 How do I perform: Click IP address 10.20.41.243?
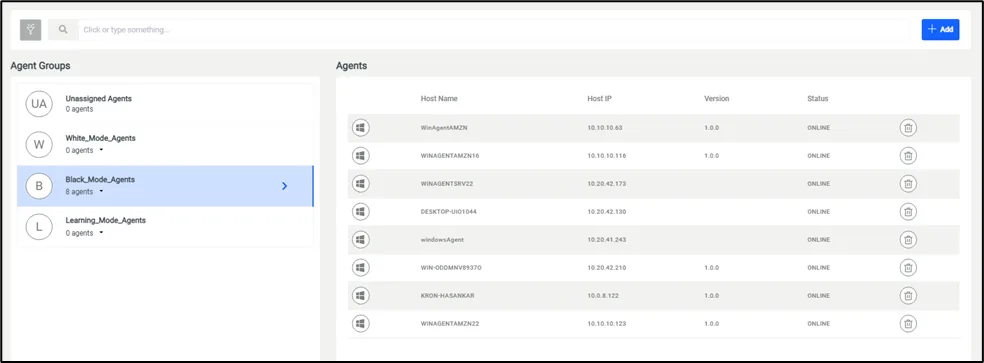pyautogui.click(x=606, y=240)
